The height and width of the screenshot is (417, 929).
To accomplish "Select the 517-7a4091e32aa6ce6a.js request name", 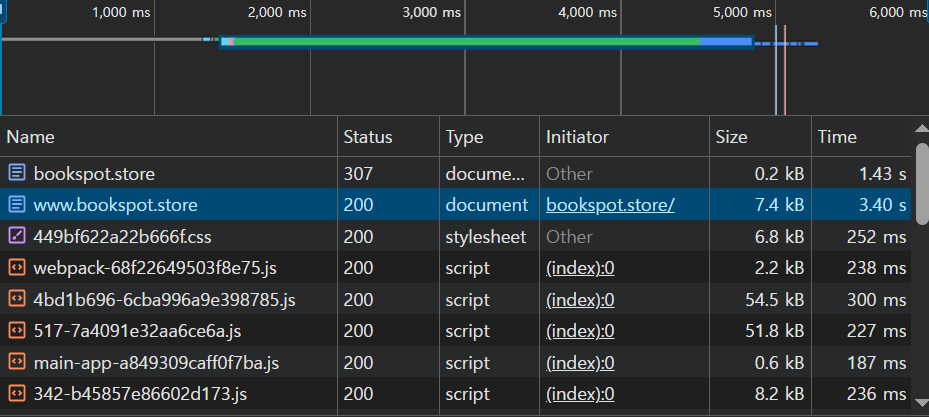I will pyautogui.click(x=137, y=331).
